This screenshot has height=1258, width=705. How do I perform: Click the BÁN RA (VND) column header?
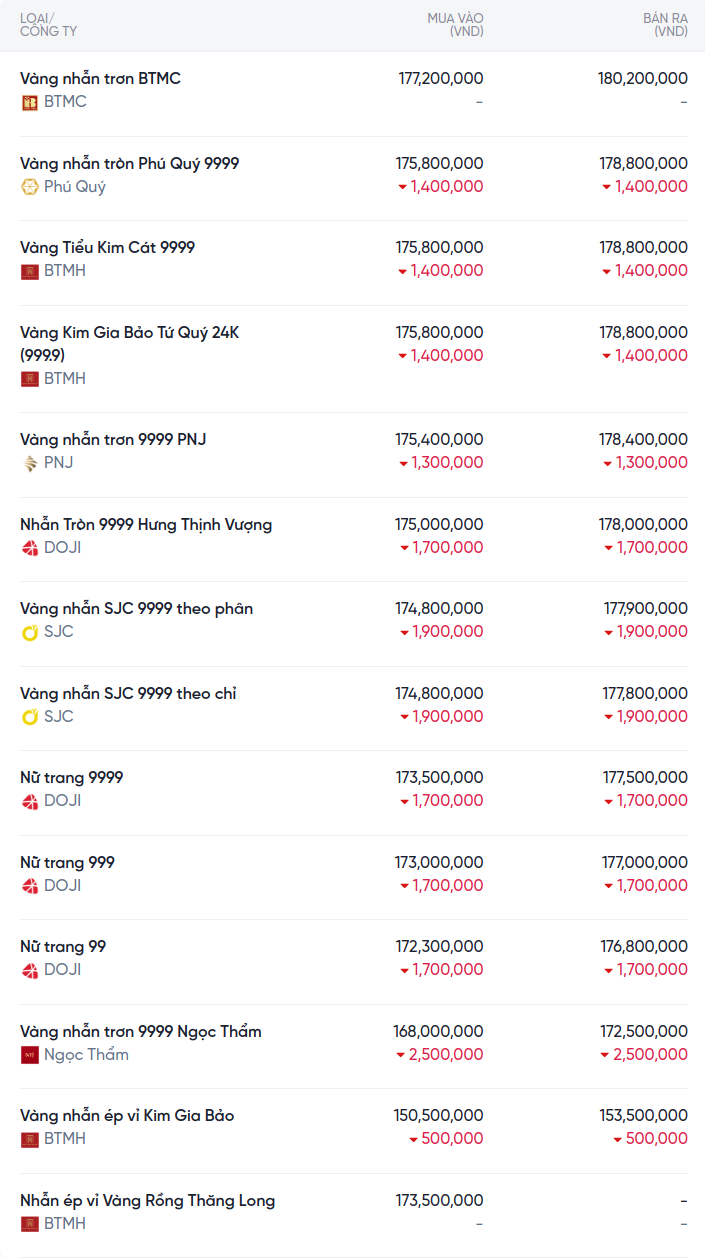665,25
